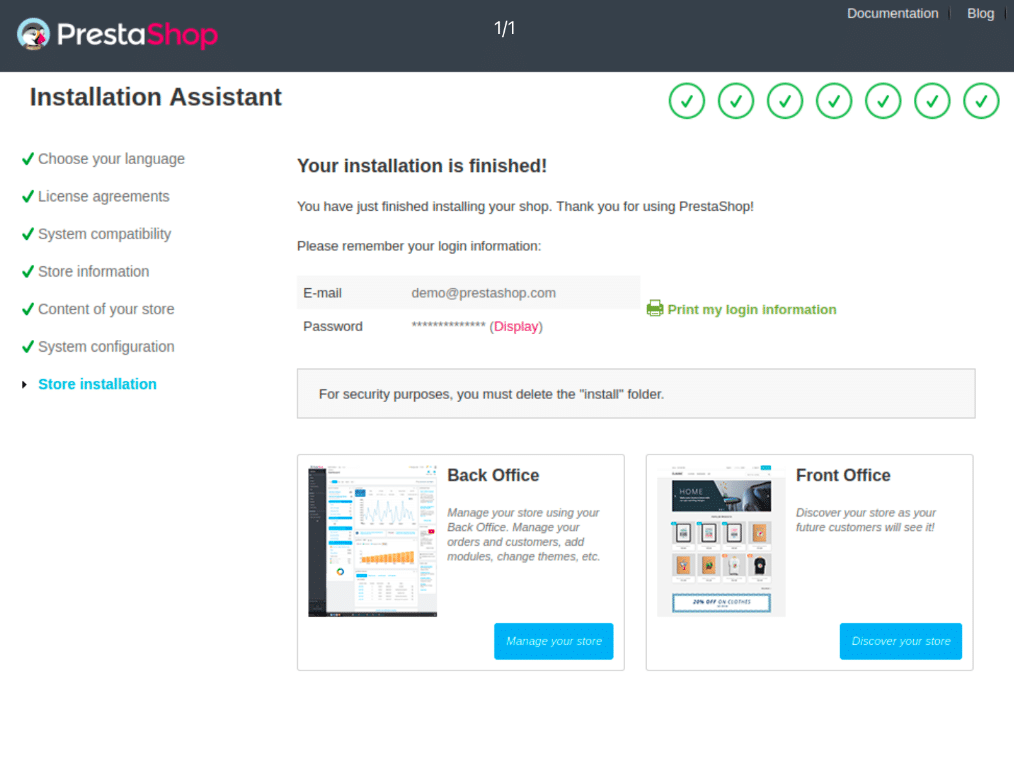Reveal the password via Display link
Image resolution: width=1014 pixels, height=762 pixels.
(515, 327)
